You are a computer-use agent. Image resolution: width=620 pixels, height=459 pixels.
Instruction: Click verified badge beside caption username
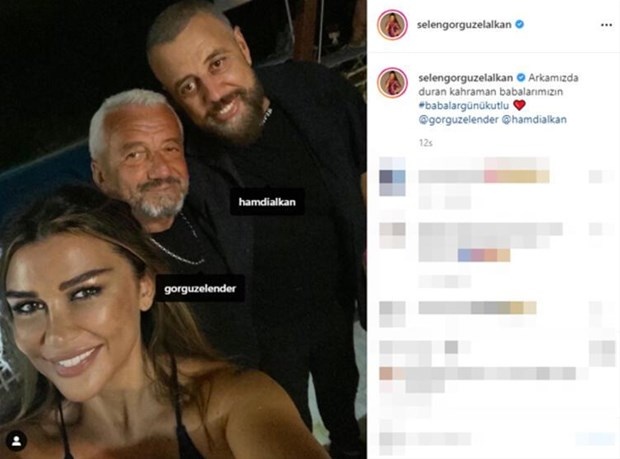click(x=521, y=77)
